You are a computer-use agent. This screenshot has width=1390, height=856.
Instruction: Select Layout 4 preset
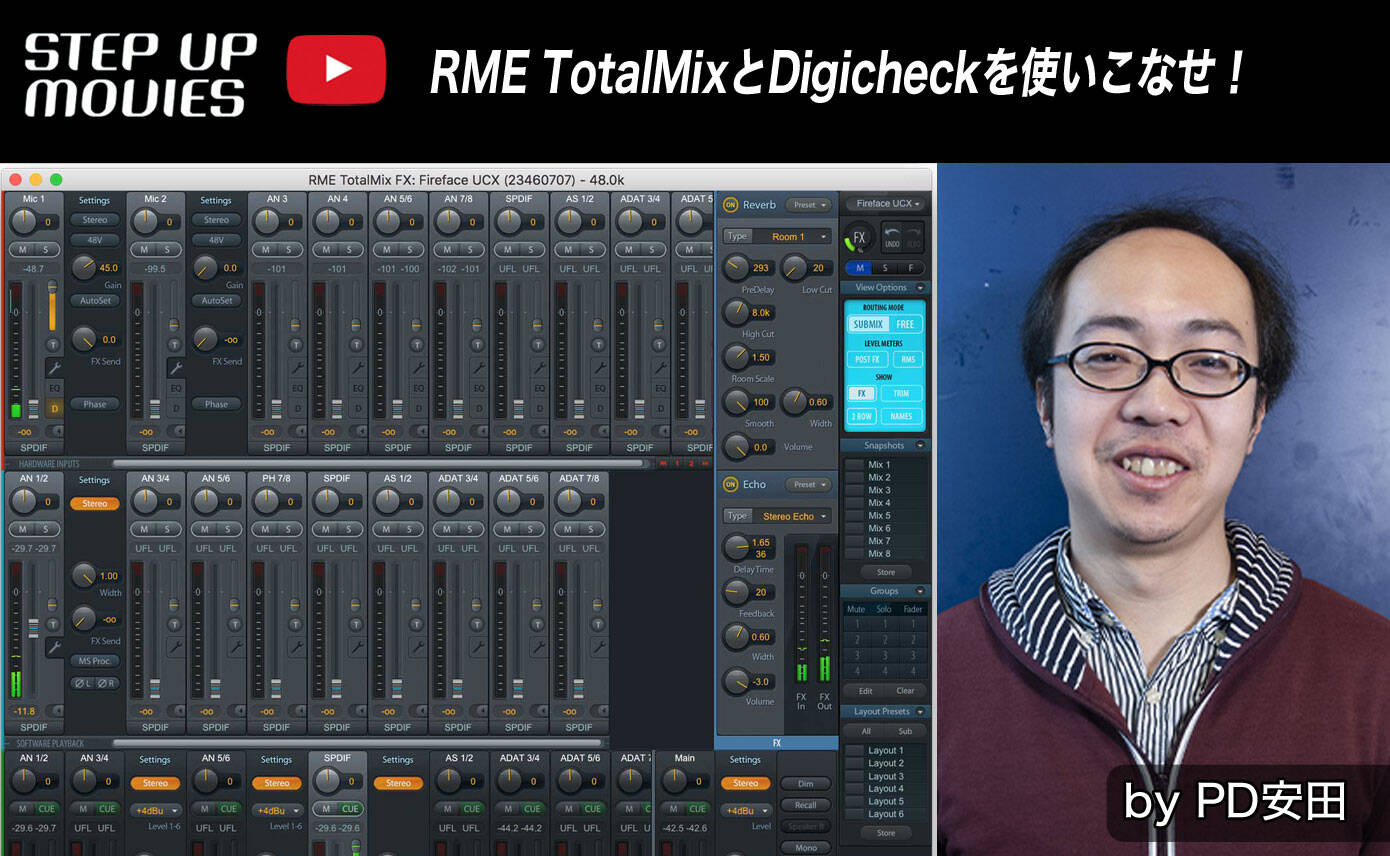884,789
